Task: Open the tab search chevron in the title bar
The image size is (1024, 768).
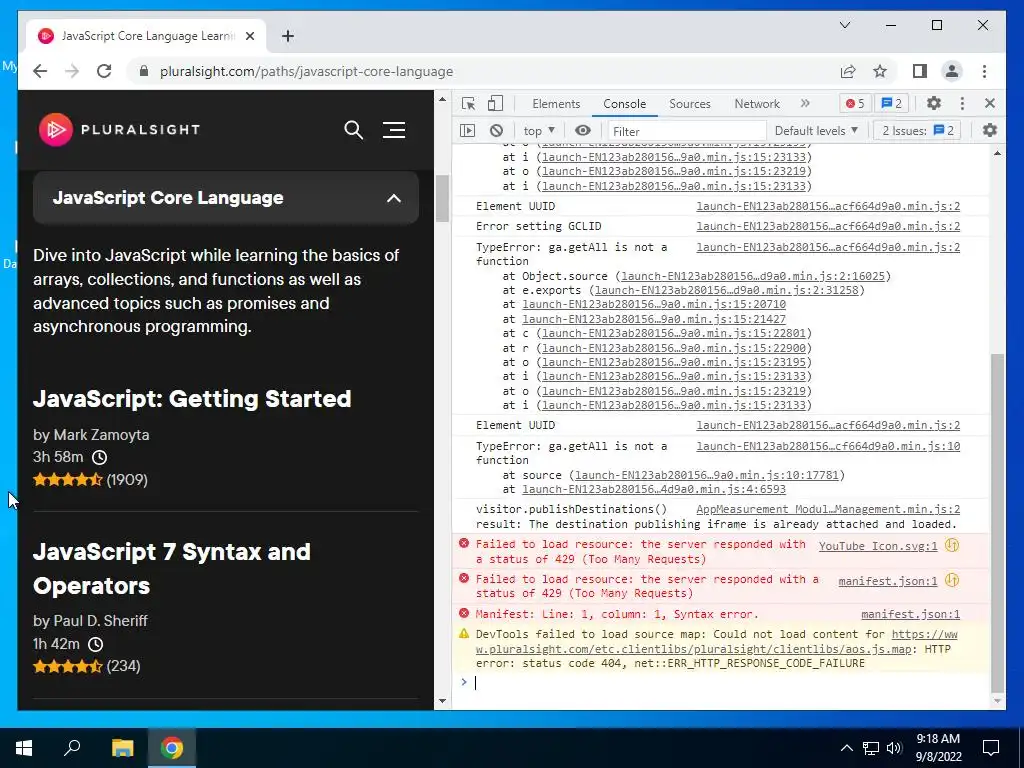Action: 844,25
